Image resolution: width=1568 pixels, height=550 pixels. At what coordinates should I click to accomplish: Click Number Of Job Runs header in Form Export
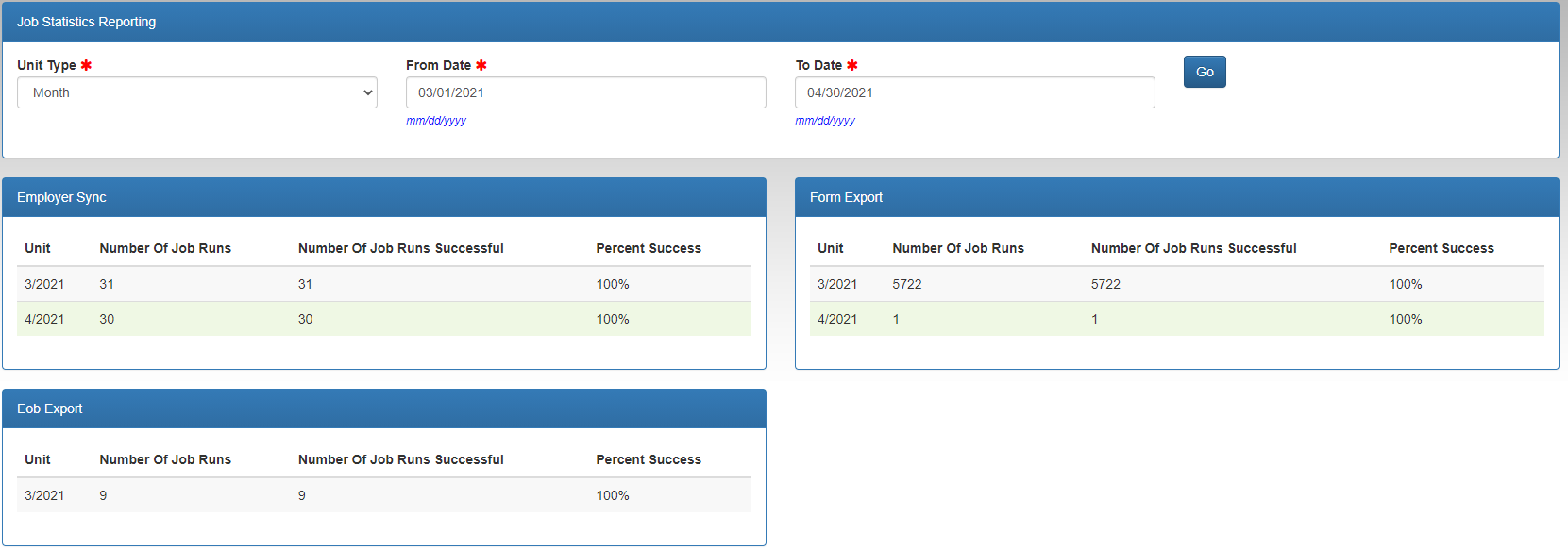958,248
